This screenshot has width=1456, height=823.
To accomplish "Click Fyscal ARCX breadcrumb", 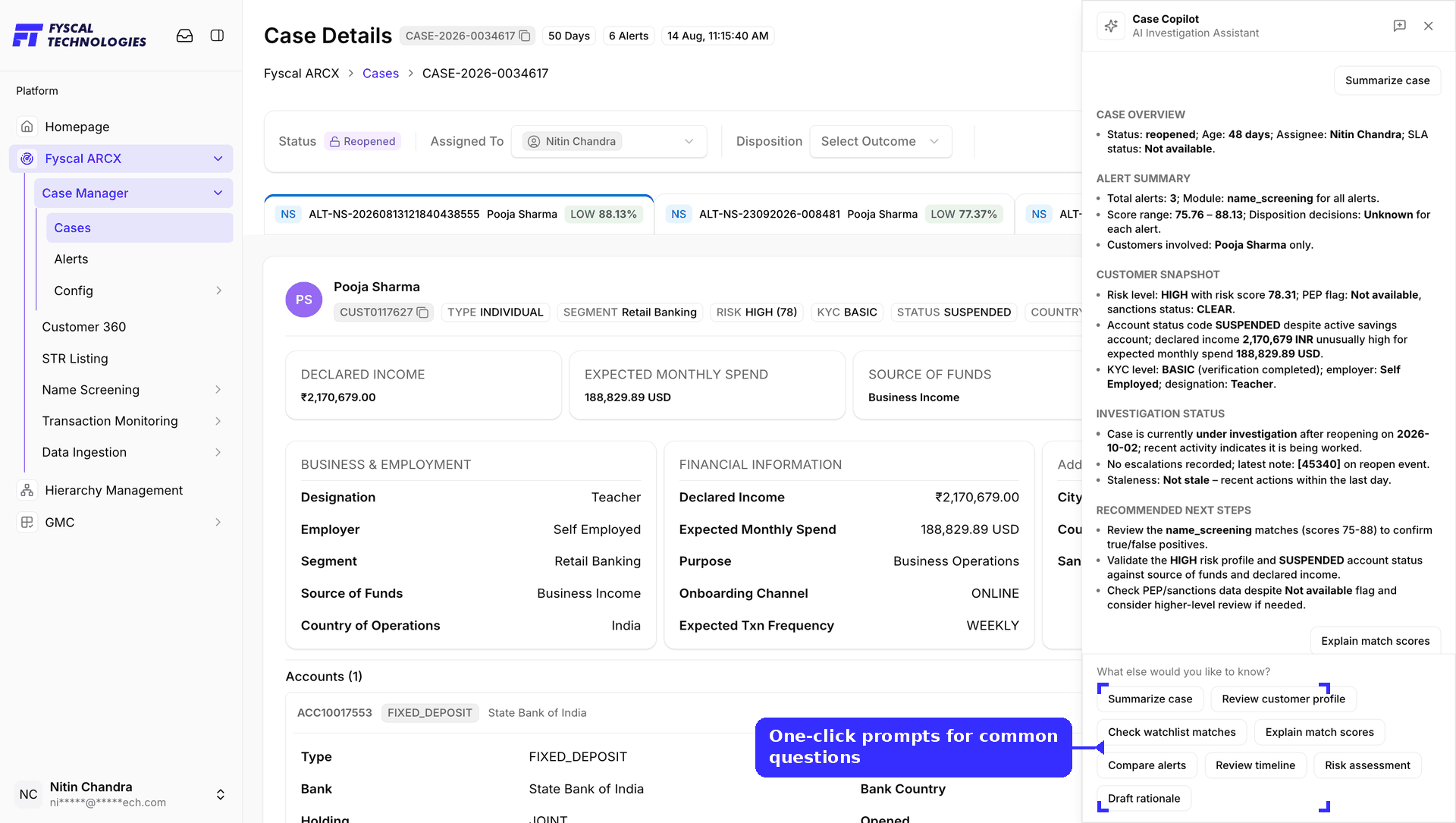I will click(302, 74).
